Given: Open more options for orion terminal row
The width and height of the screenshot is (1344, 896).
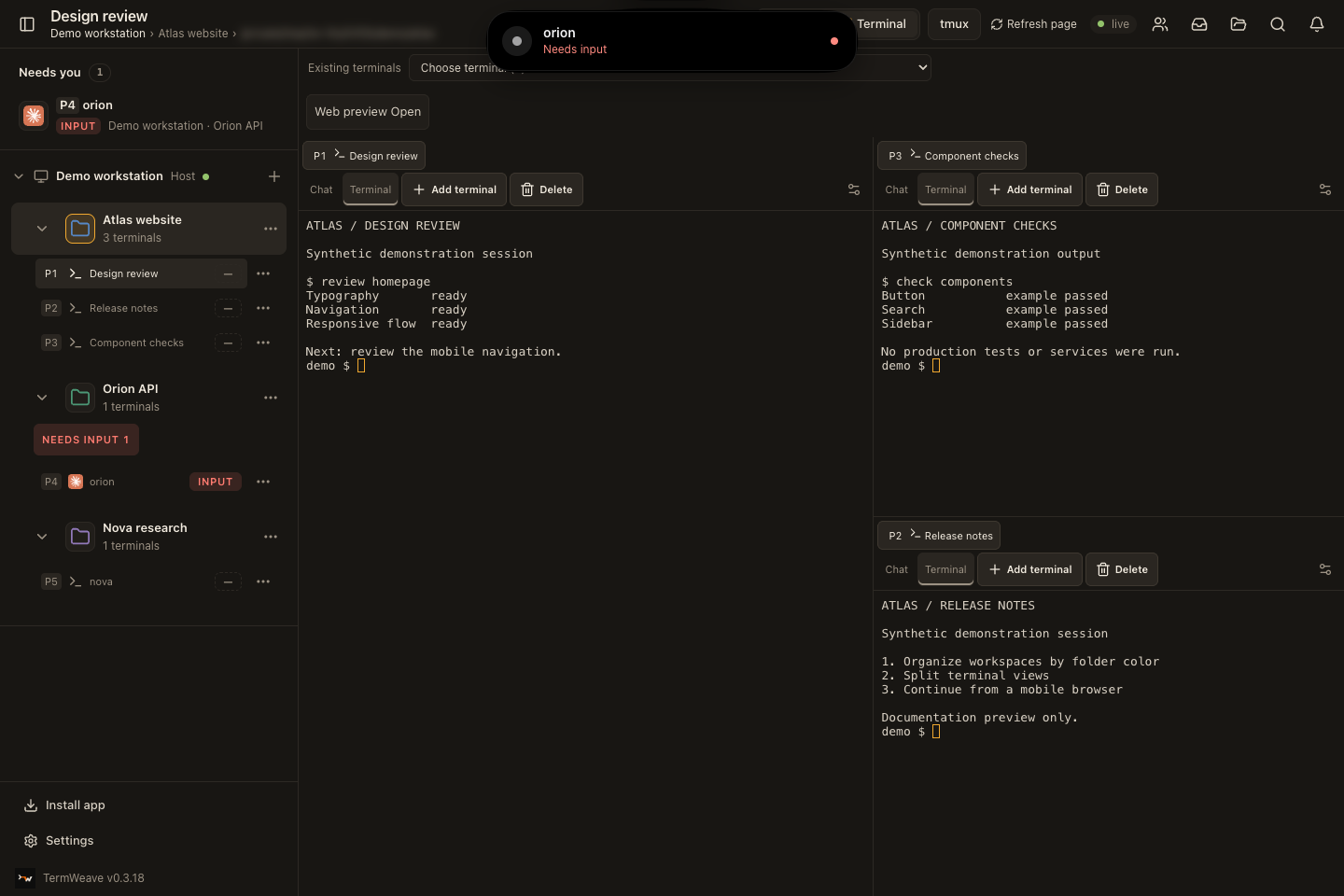Looking at the screenshot, I should click(263, 482).
